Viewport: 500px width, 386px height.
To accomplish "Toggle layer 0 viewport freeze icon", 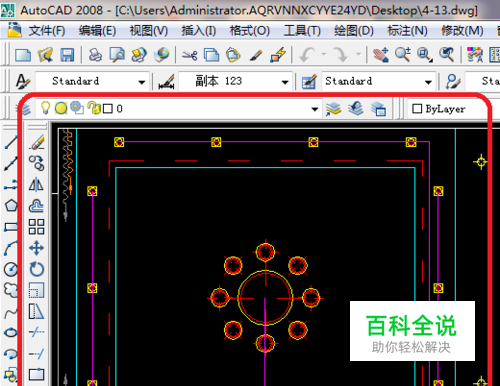I will [x=77, y=108].
